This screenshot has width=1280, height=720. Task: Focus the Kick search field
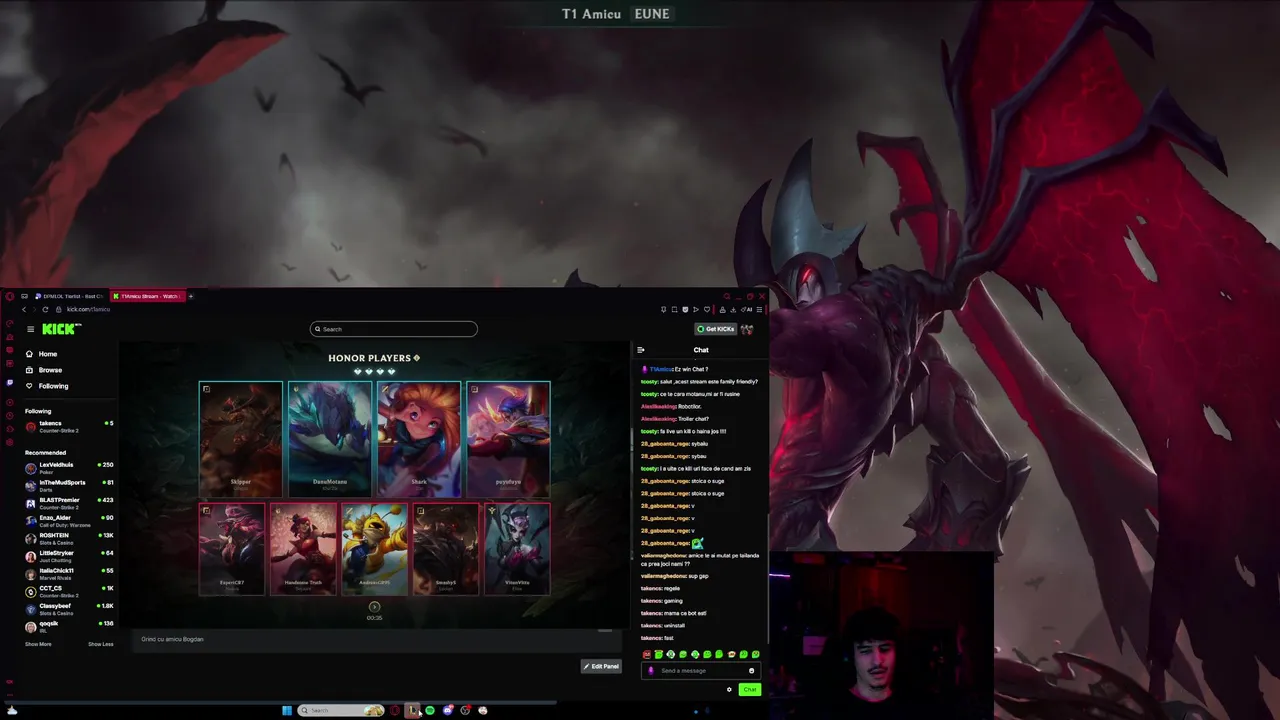(394, 329)
